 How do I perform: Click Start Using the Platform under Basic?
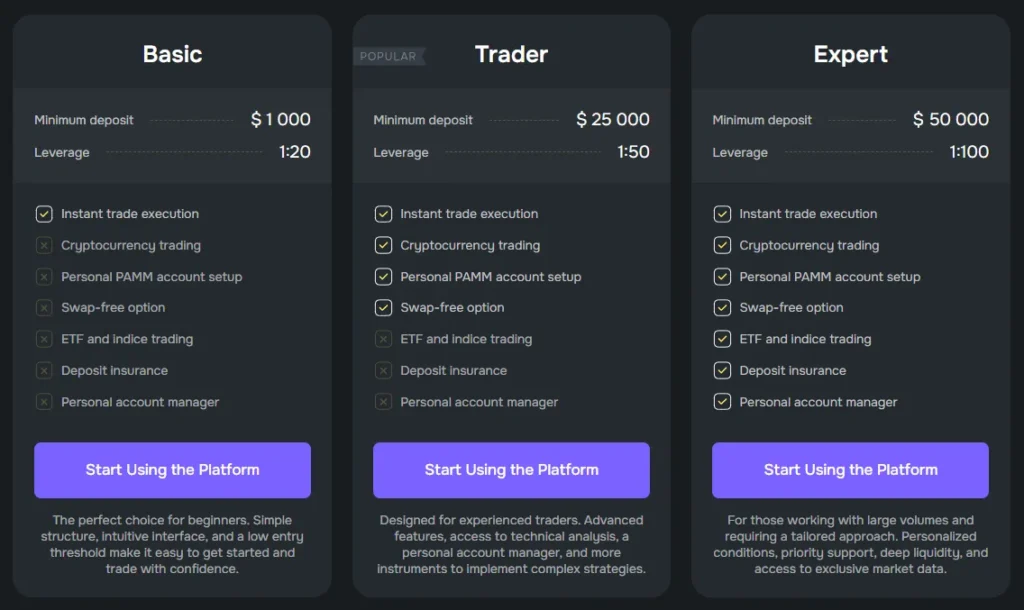click(172, 470)
